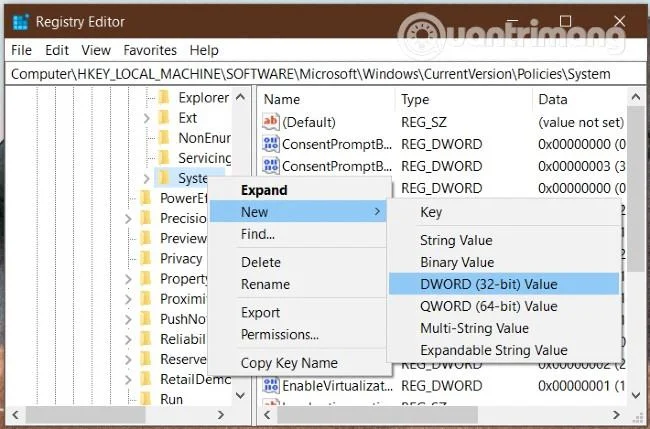Select DWORD (32-bit) Value
The height and width of the screenshot is (429, 650).
[x=504, y=284]
